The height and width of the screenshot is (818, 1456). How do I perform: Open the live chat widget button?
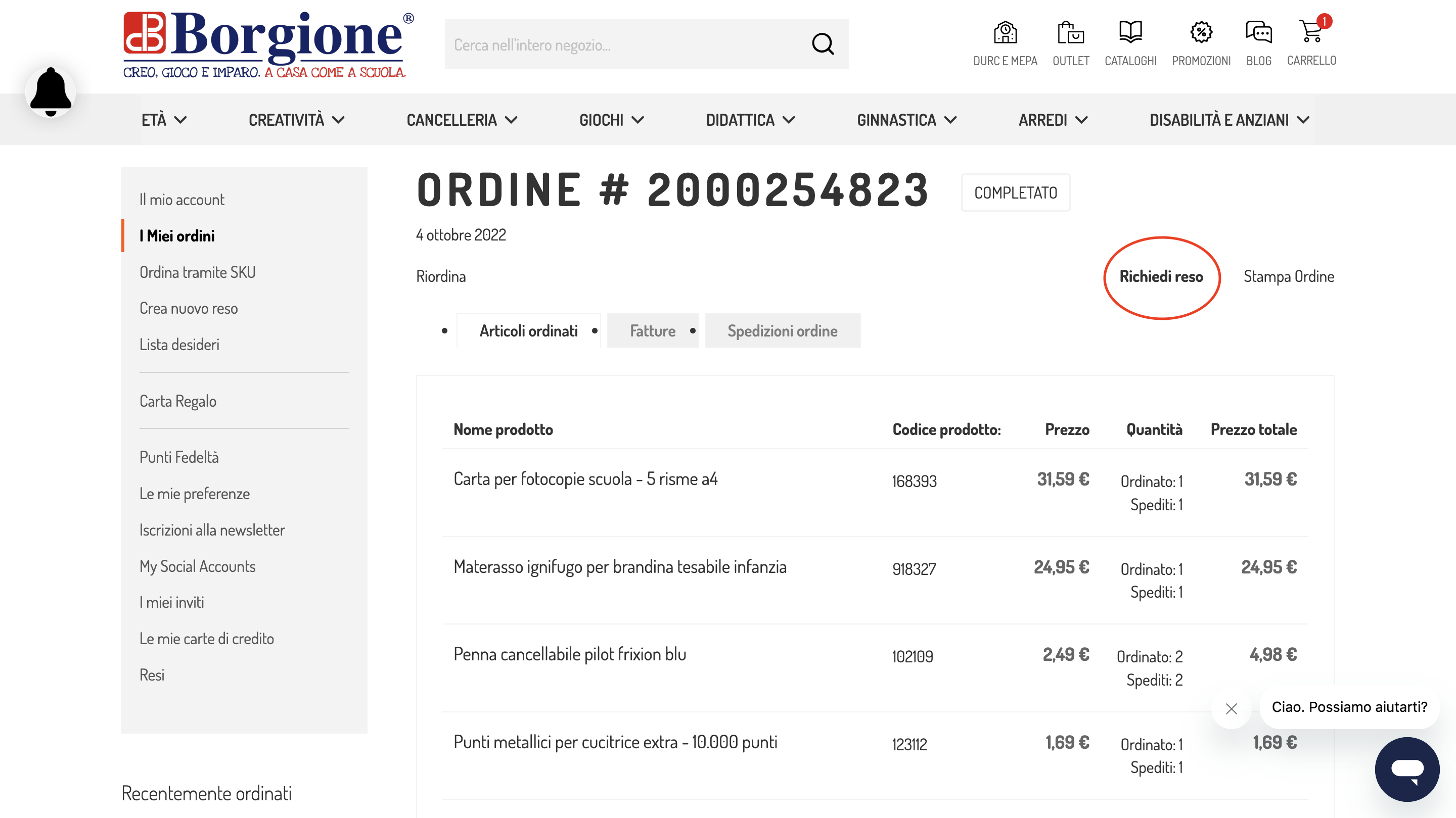pyautogui.click(x=1407, y=769)
